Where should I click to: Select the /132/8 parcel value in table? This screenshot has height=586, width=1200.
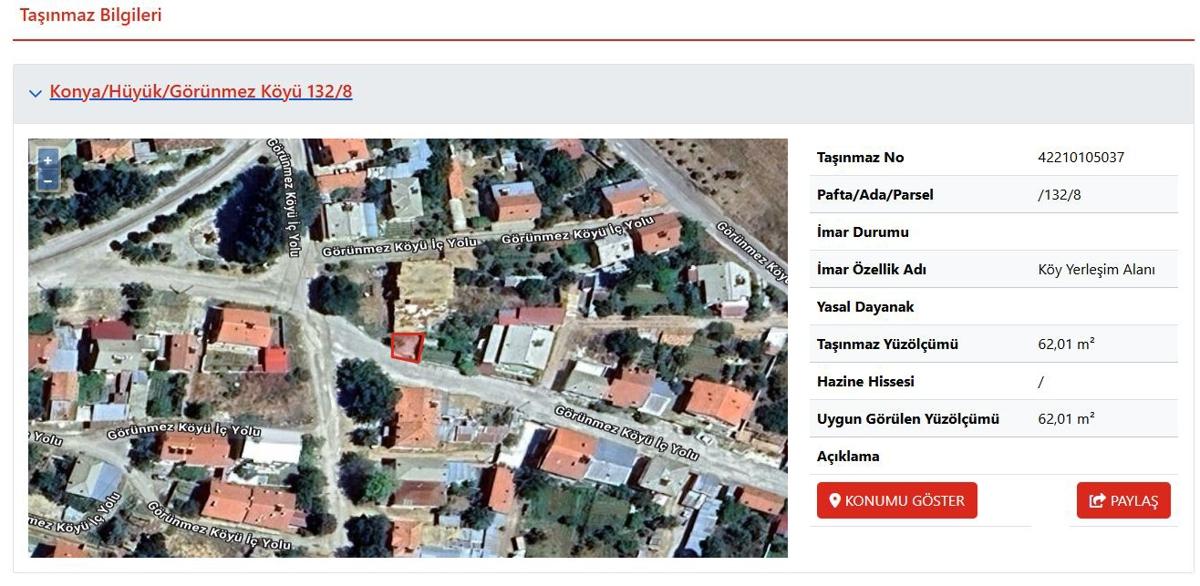click(1059, 195)
